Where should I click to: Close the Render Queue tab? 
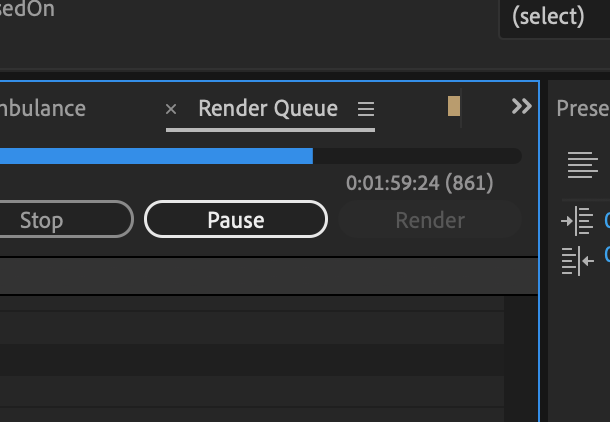click(x=171, y=109)
